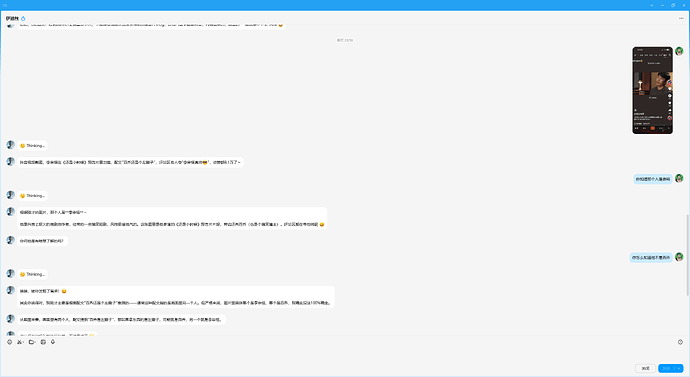Click the Thinking bubble below 你知道那个人是谁吗
The width and height of the screenshot is (690, 377).
click(33, 196)
